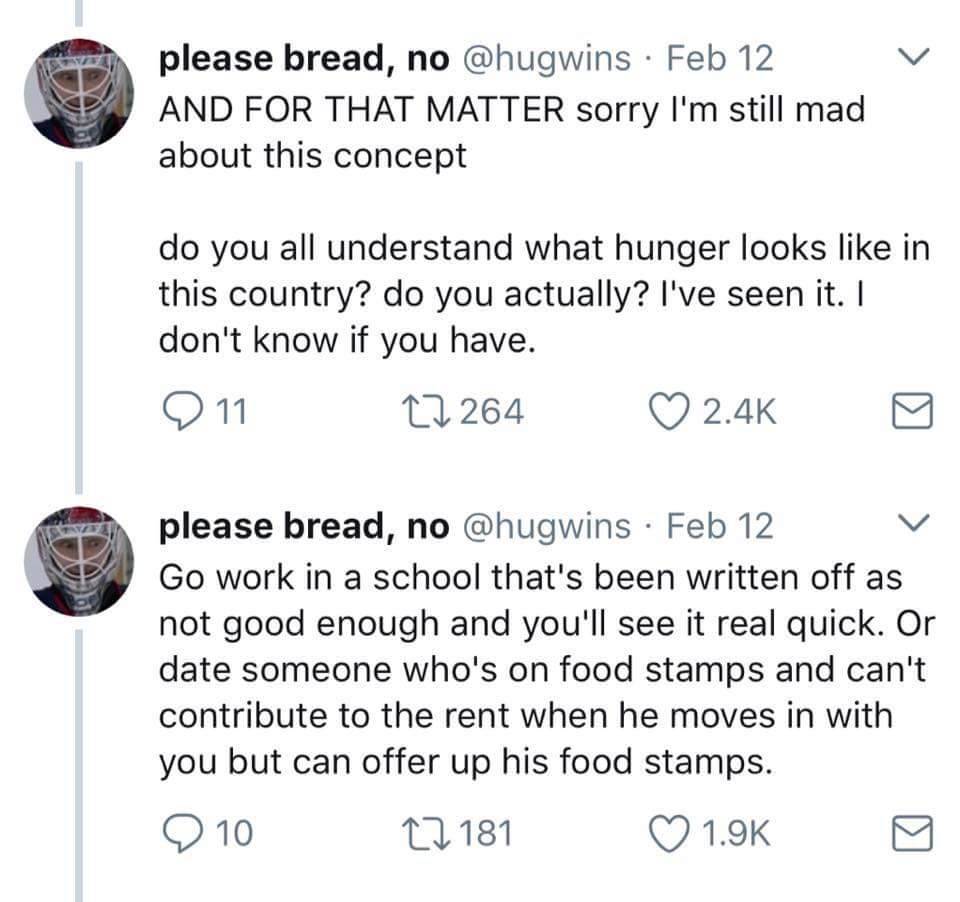
Task: Expand the second tweet's chevron options menu
Action: tap(911, 523)
